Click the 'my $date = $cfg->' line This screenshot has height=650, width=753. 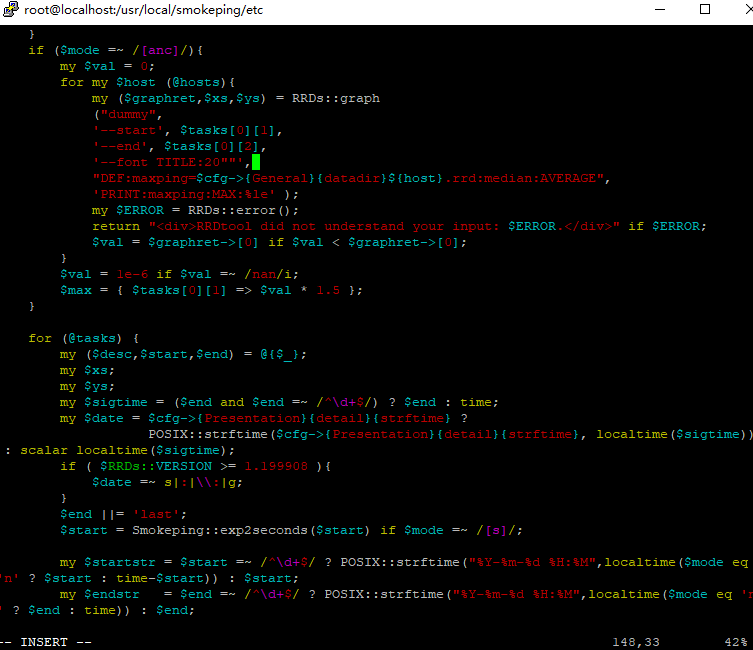pyautogui.click(x=264, y=419)
